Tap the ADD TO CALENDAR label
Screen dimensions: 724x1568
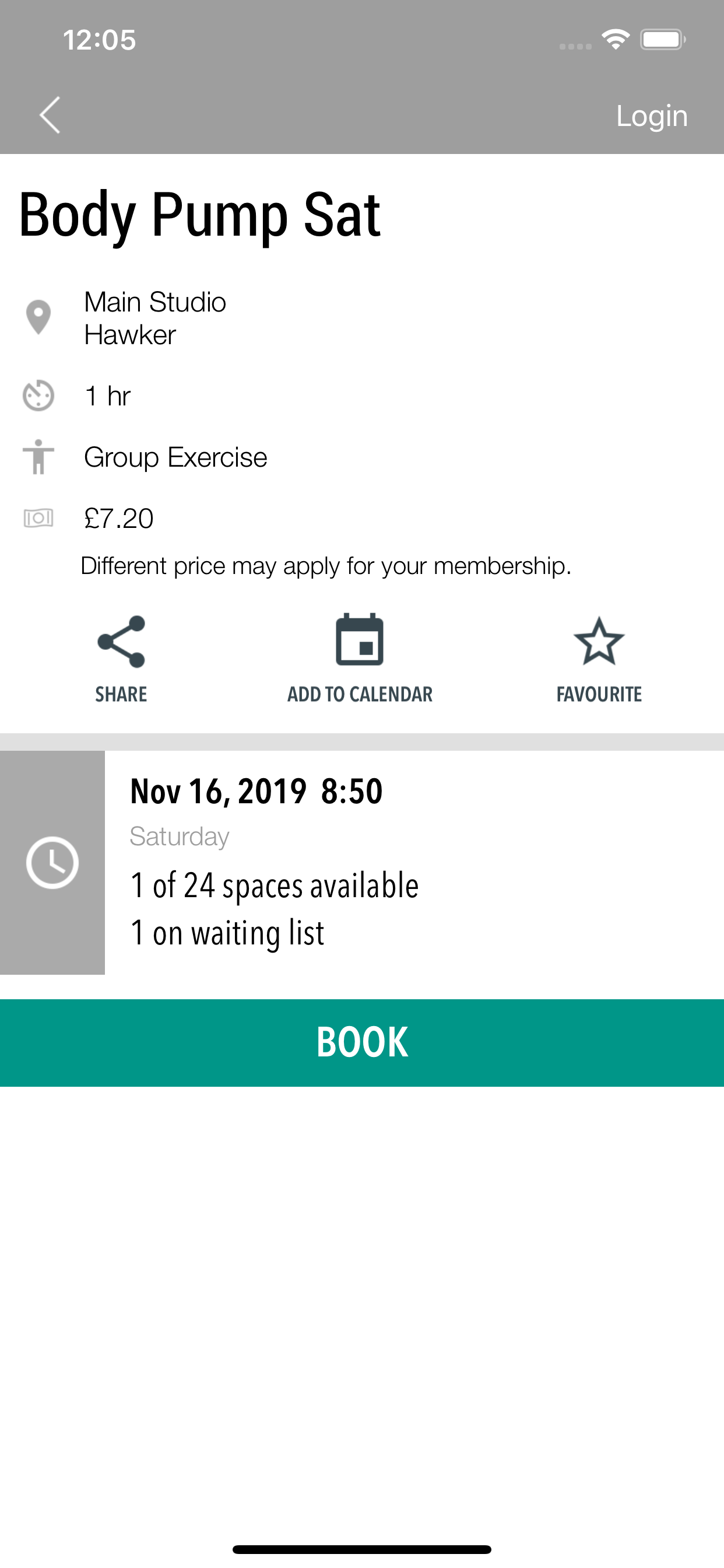tap(360, 694)
